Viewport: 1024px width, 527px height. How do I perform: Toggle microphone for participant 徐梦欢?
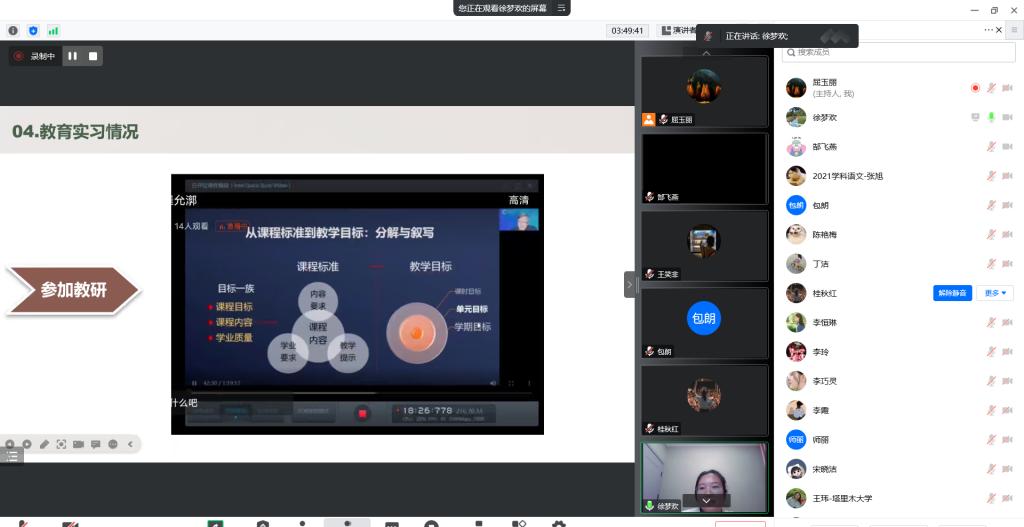point(991,117)
